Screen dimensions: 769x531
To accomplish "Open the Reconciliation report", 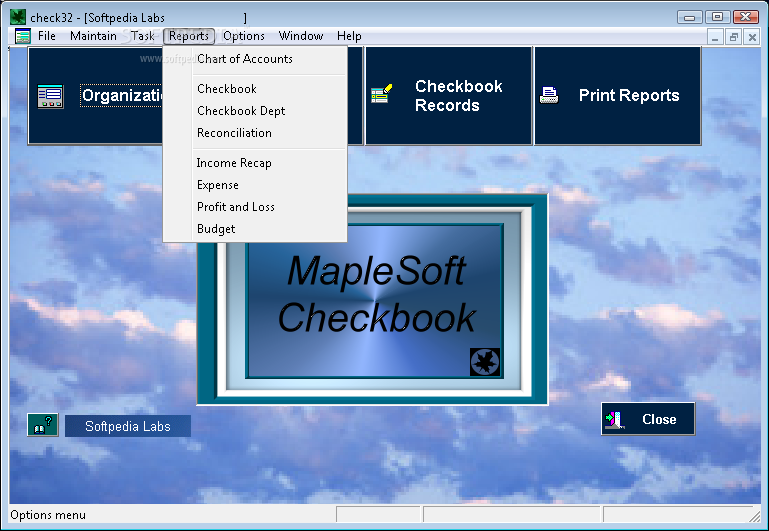I will (255, 133).
